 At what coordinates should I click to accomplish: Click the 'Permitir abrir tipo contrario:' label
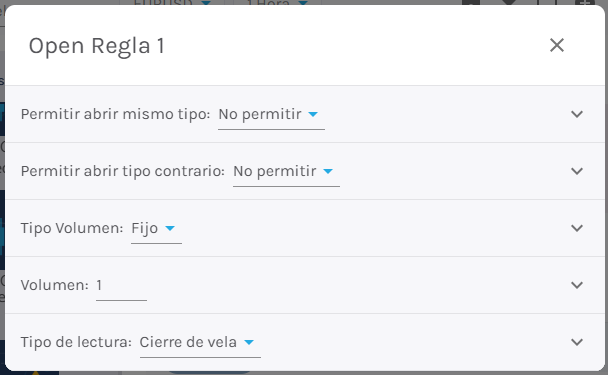click(x=123, y=171)
